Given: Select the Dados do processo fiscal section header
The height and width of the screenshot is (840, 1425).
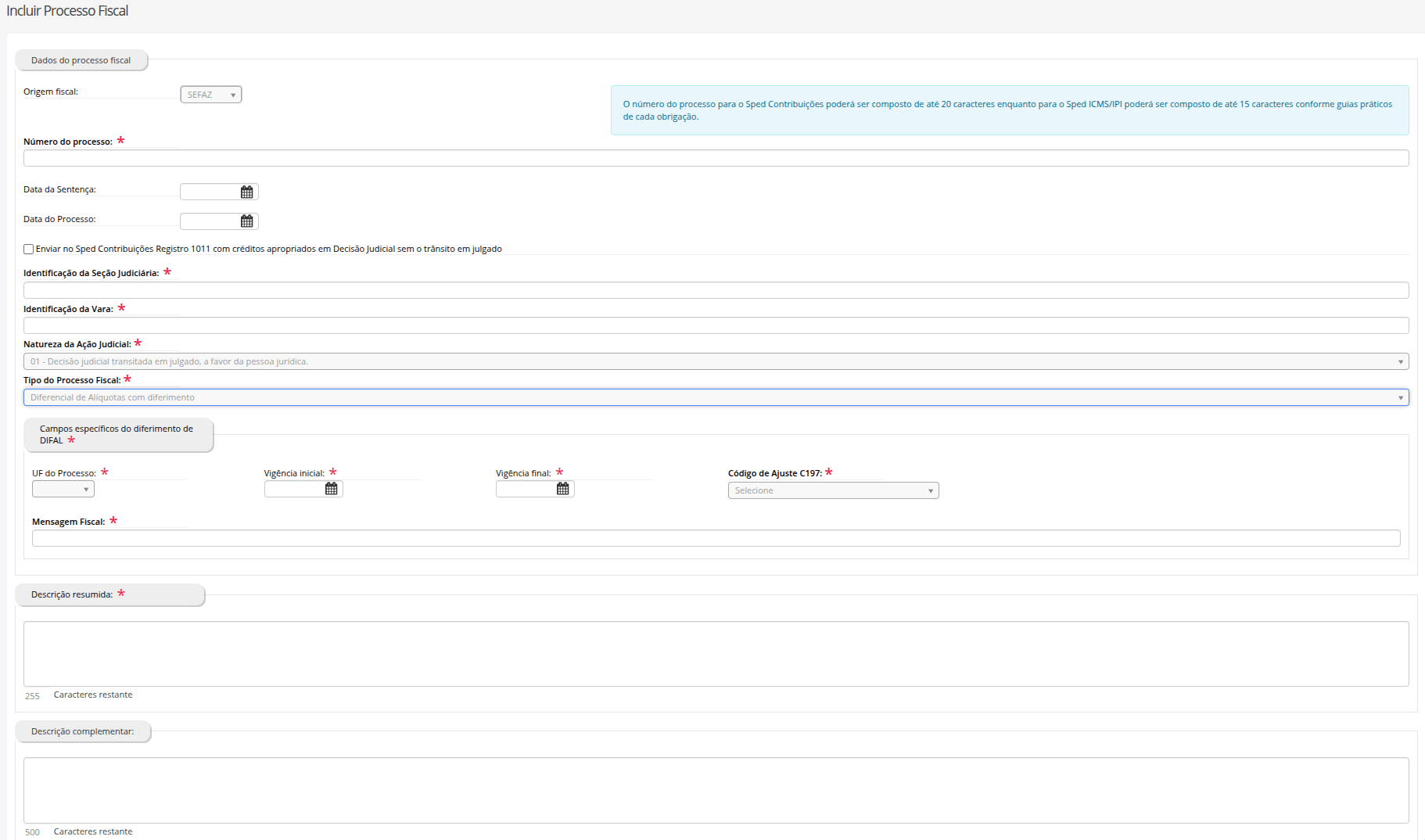Looking at the screenshot, I should pyautogui.click(x=81, y=60).
